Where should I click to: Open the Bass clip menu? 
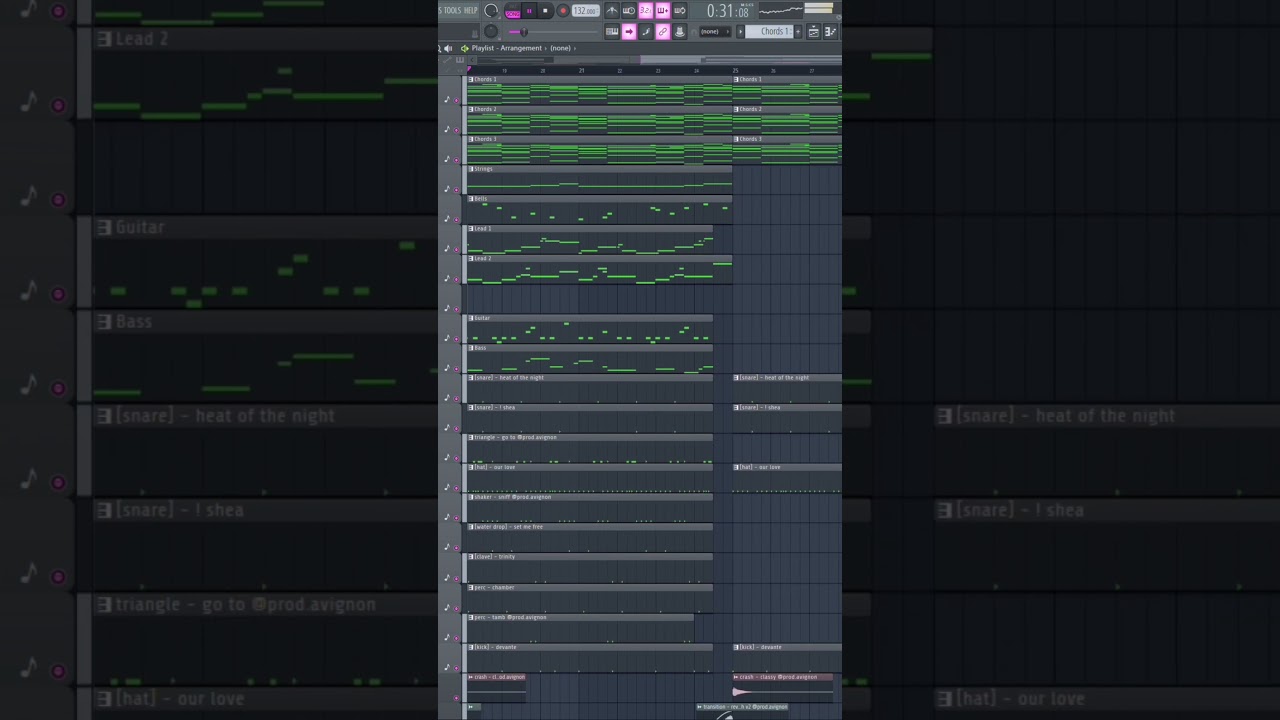click(471, 348)
